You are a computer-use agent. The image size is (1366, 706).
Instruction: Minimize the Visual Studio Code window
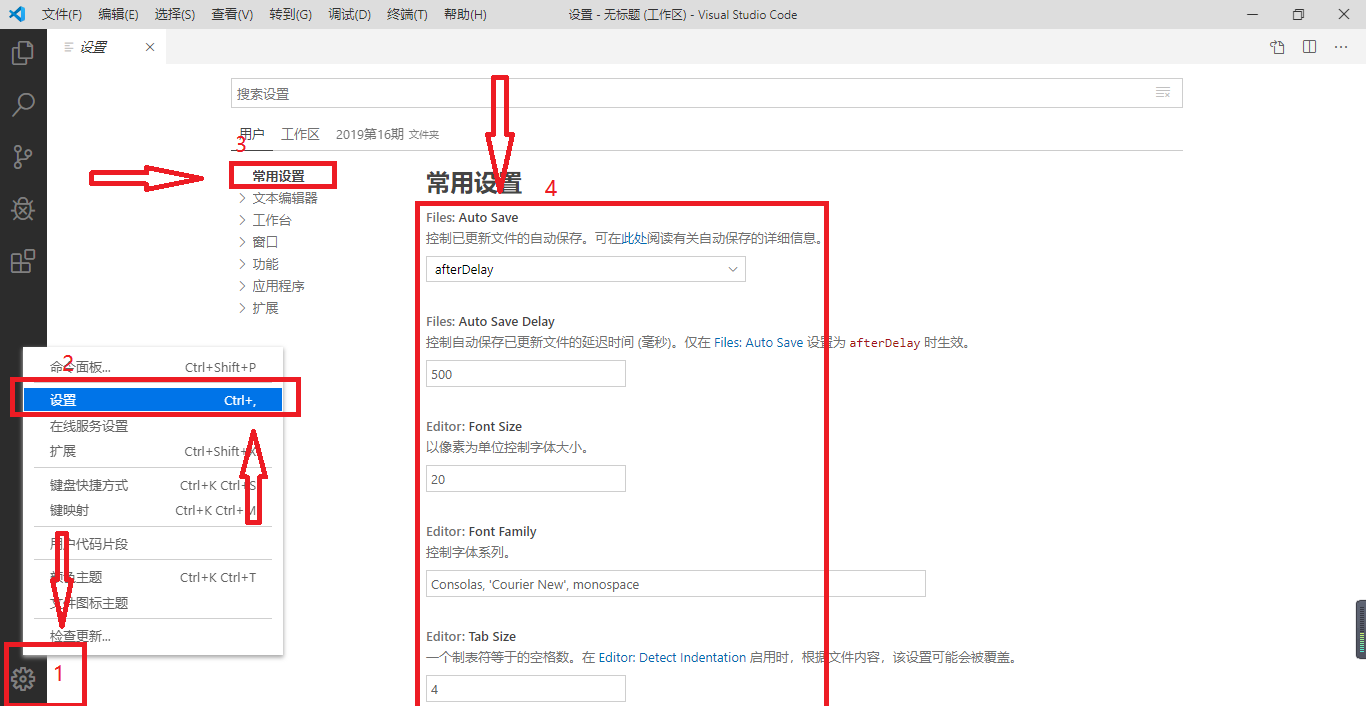pyautogui.click(x=1252, y=15)
